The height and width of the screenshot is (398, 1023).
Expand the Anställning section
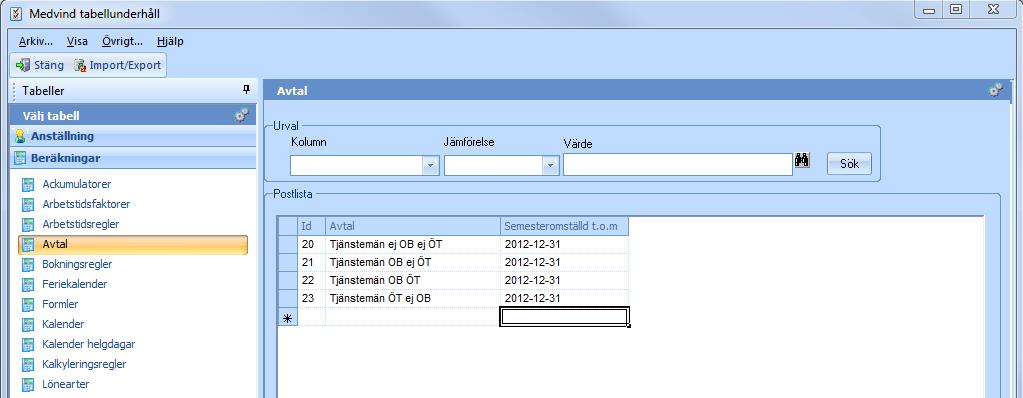[x=133, y=136]
